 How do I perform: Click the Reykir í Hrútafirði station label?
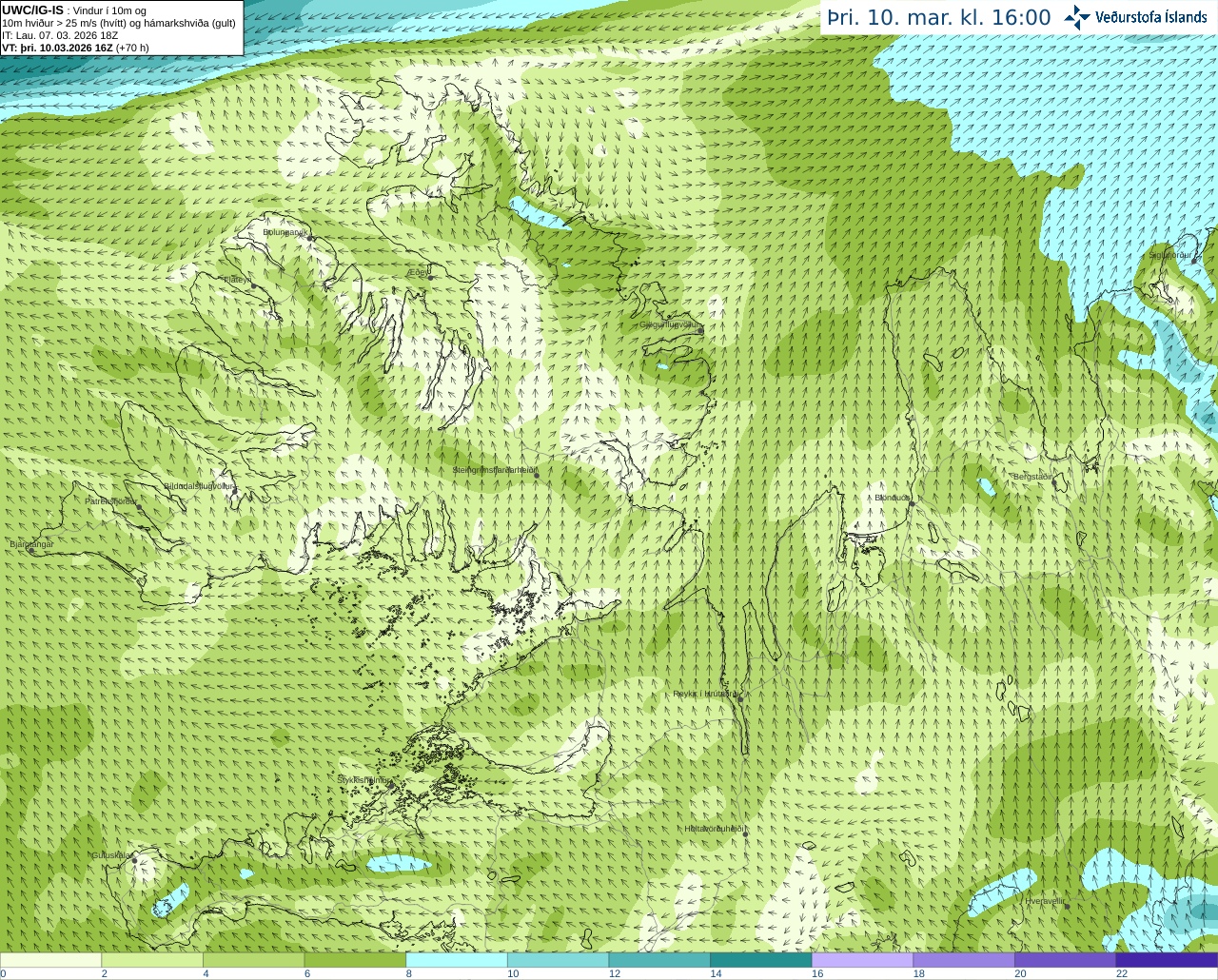pyautogui.click(x=705, y=695)
